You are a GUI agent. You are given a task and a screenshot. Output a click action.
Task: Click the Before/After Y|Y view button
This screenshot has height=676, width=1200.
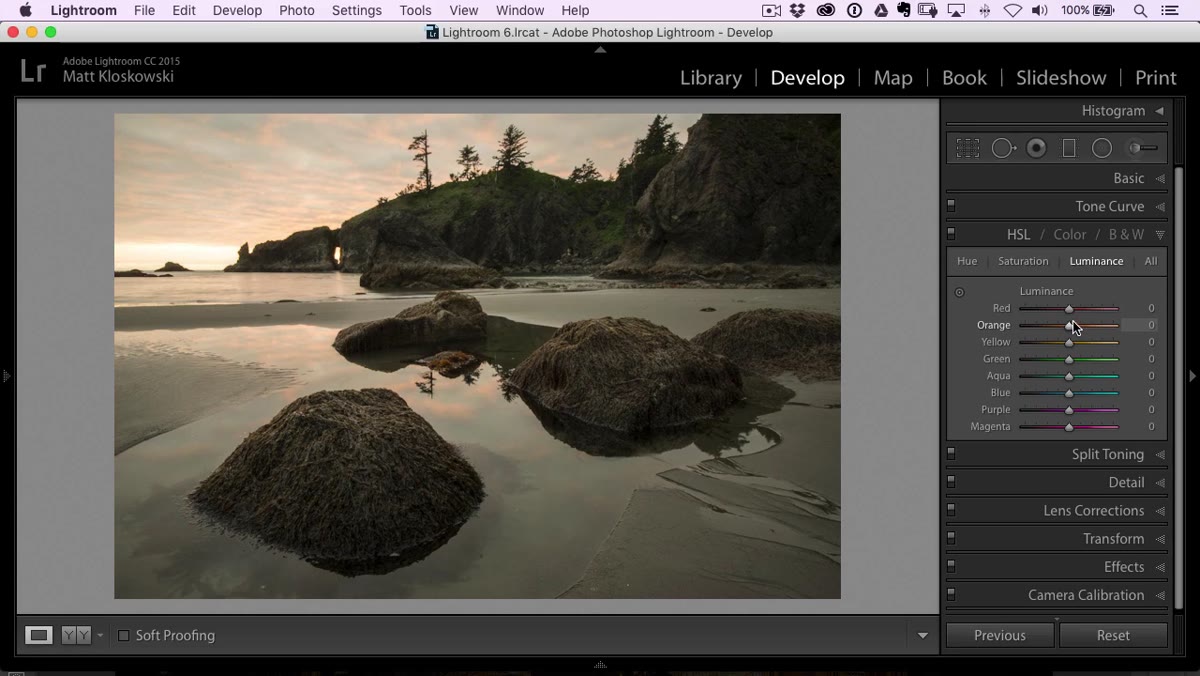coord(76,635)
